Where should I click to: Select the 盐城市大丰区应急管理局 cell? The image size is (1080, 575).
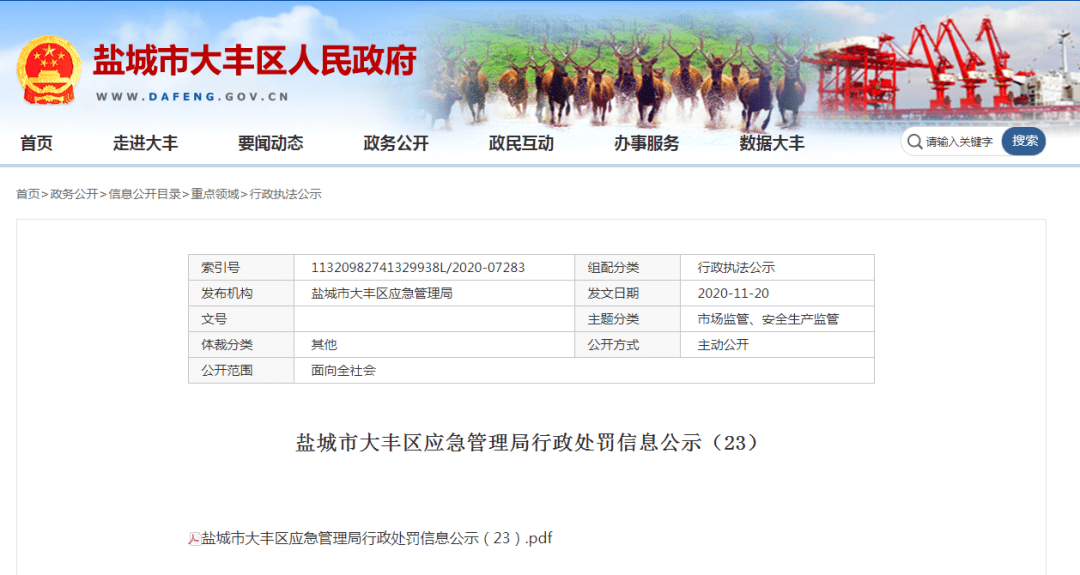[x=435, y=293]
